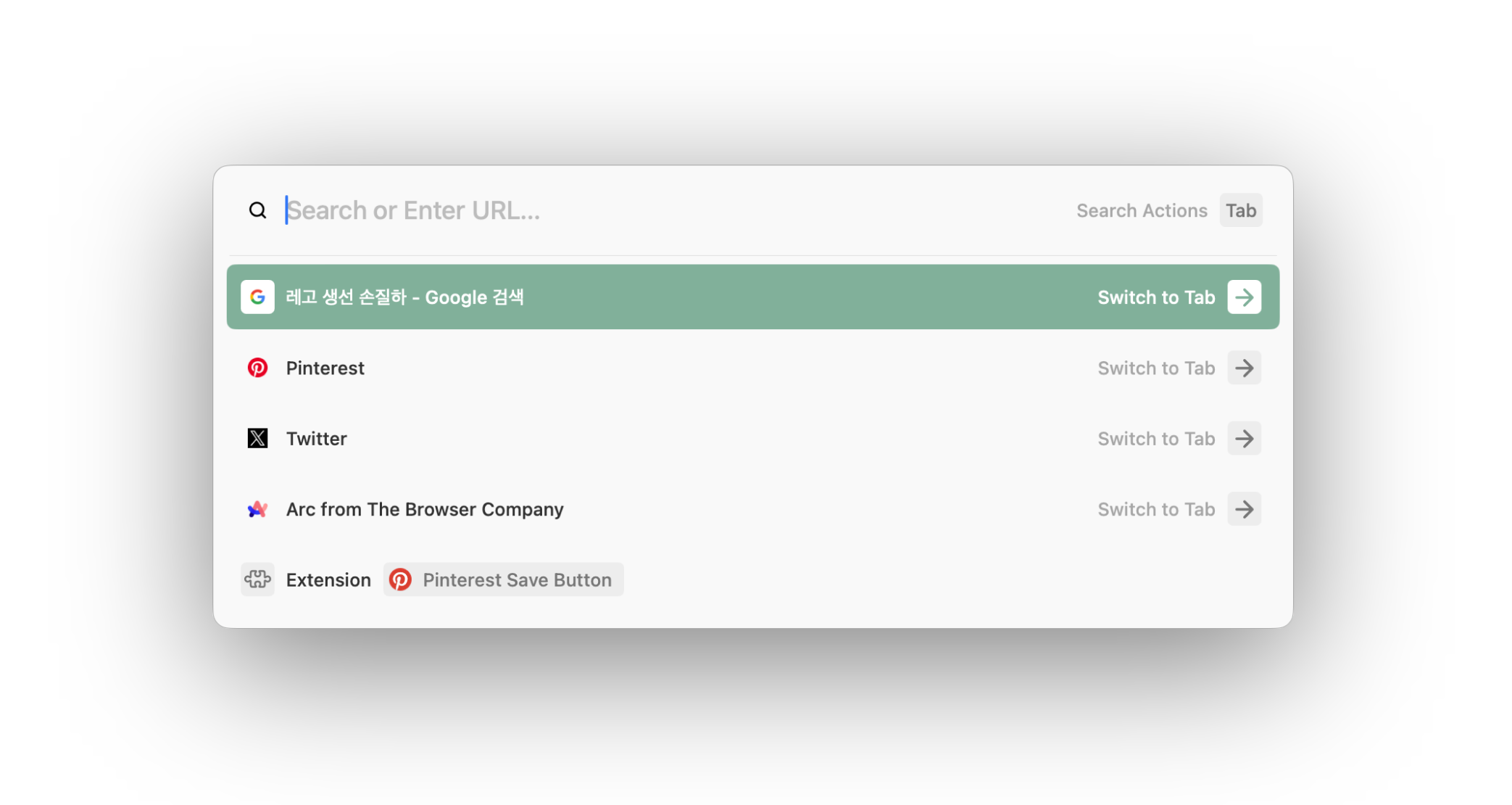The image size is (1512, 805).
Task: Click Pinterest icon inside Save Button chip
Action: pyautogui.click(x=400, y=579)
